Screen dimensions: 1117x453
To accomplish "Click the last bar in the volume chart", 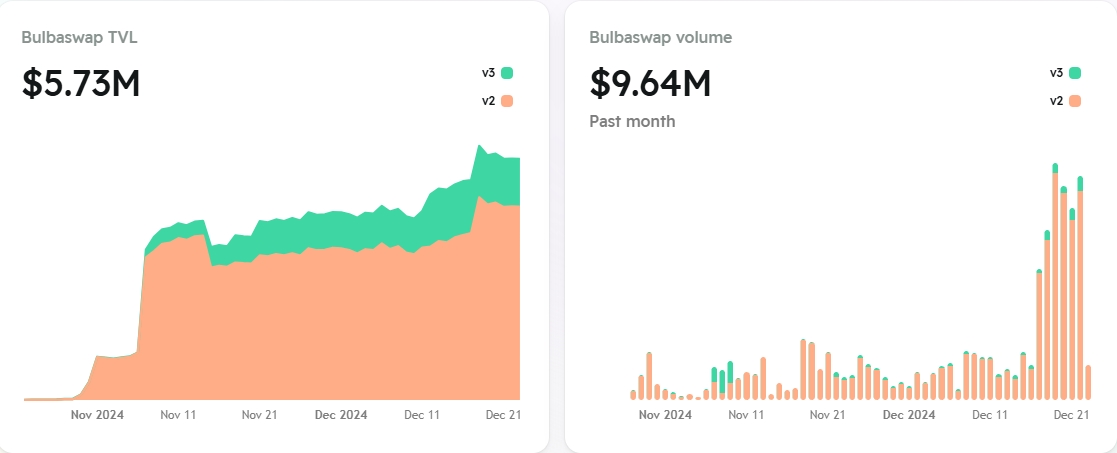I will 1088,382.
